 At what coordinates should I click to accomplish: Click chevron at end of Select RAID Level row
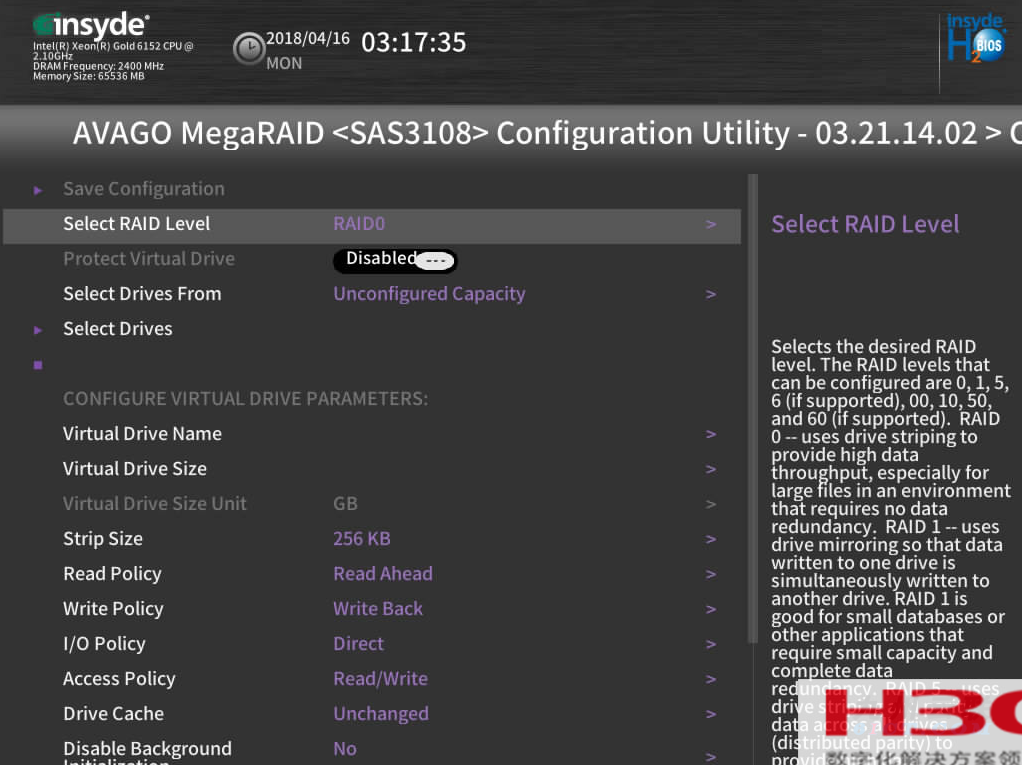pyautogui.click(x=711, y=224)
